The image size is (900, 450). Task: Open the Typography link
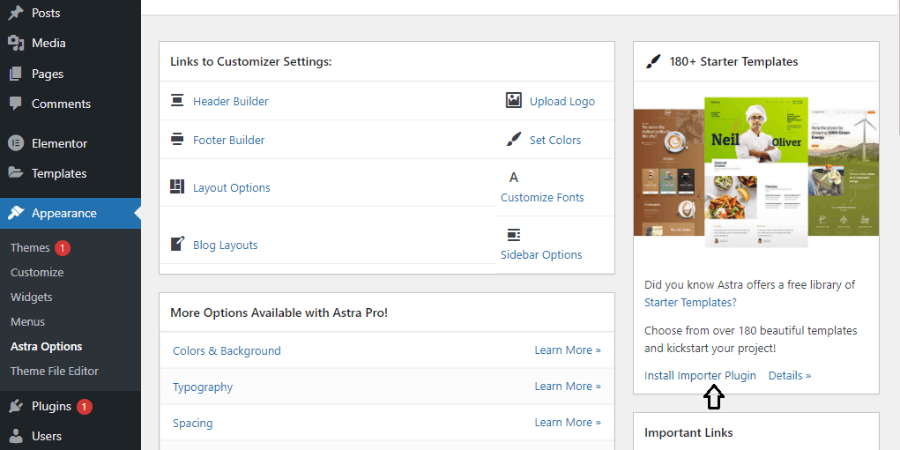click(203, 387)
